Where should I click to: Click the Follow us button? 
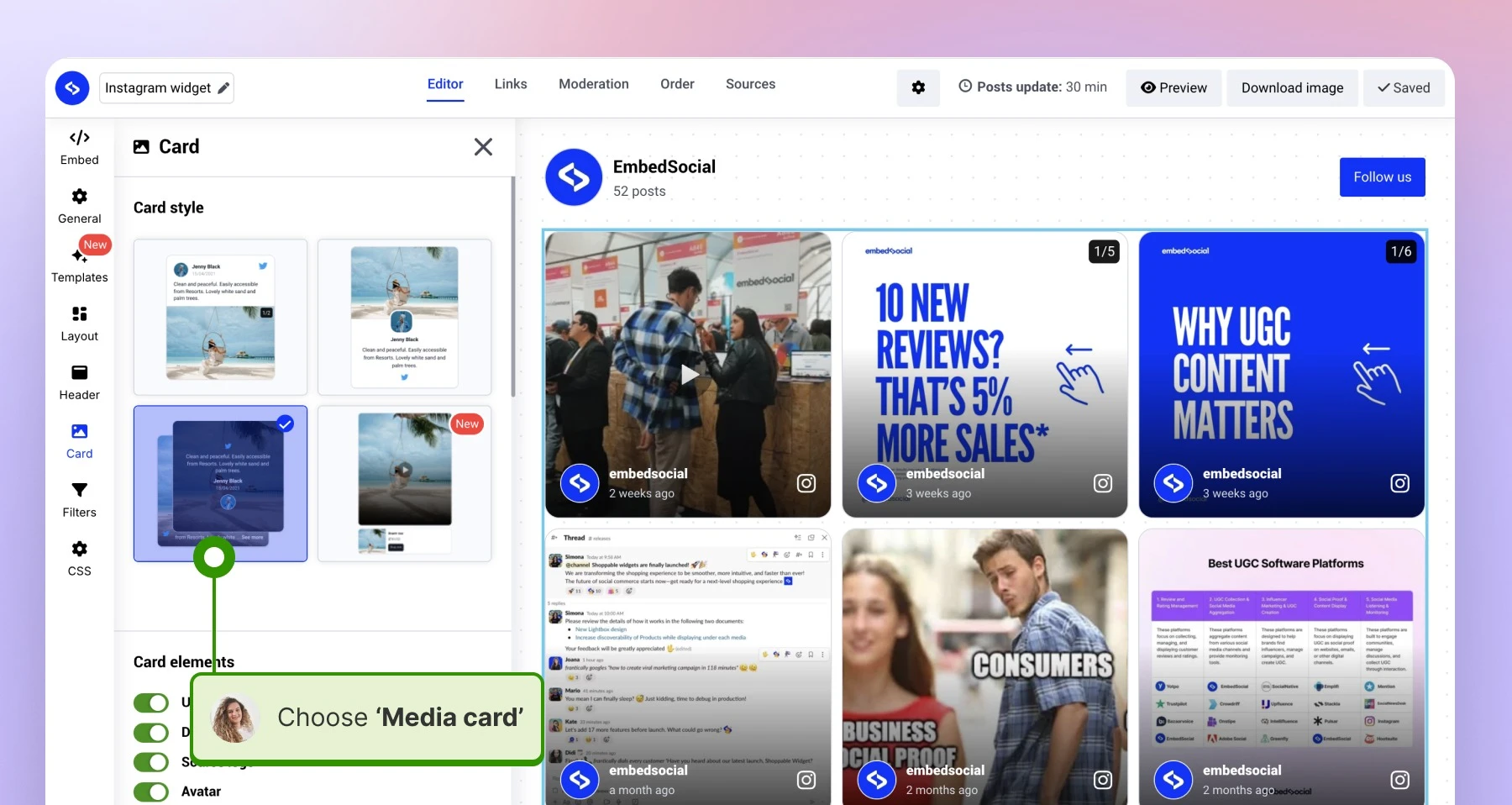click(1383, 177)
